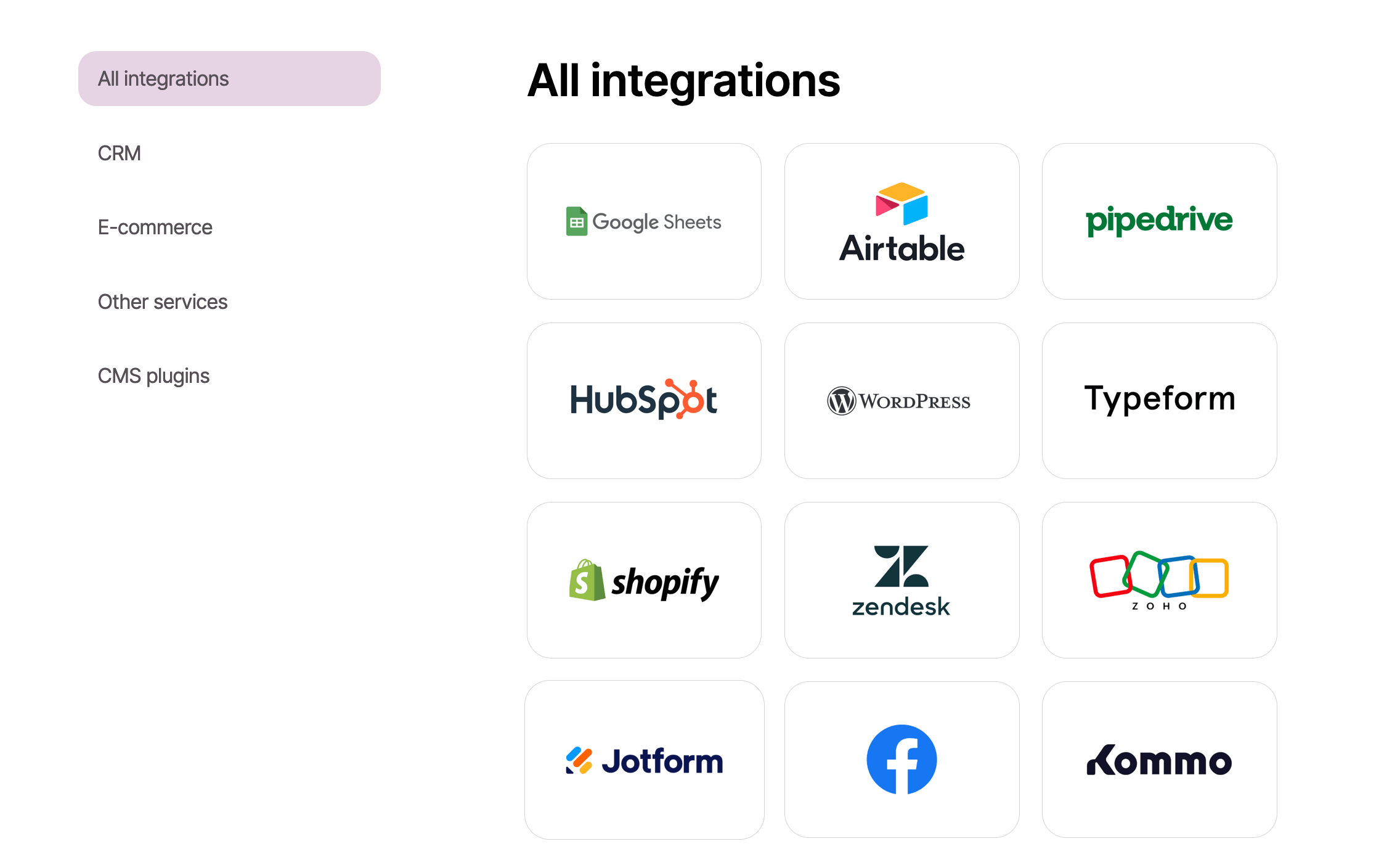Screen dimensions: 1400x857
Task: Navigate to Other services section
Action: click(163, 301)
